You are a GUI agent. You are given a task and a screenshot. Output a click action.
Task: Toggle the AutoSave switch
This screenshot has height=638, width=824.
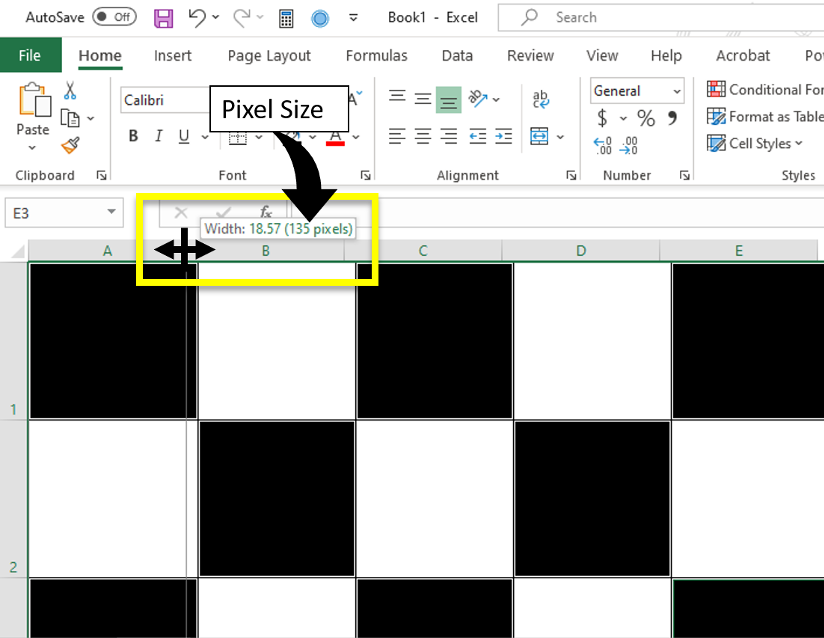coord(115,17)
